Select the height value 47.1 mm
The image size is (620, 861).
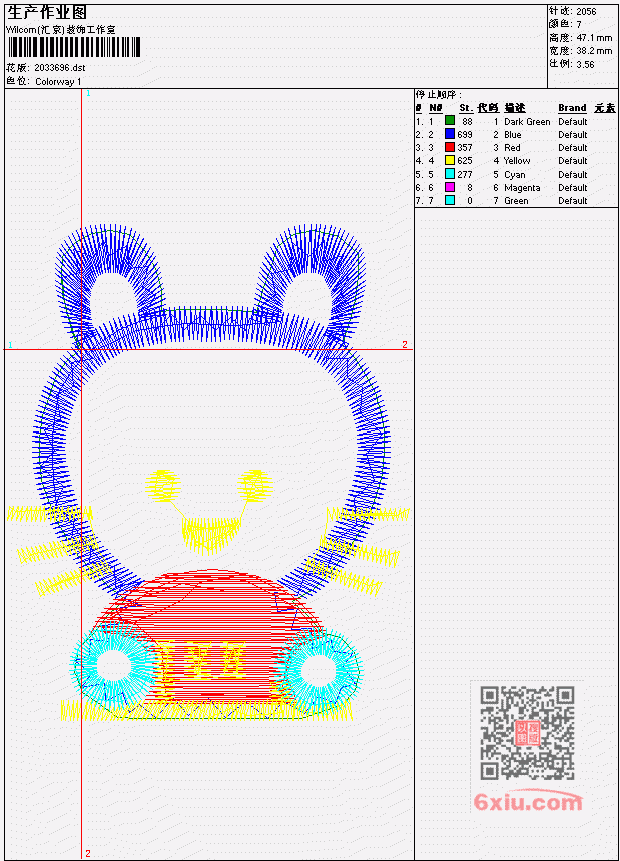[594, 38]
